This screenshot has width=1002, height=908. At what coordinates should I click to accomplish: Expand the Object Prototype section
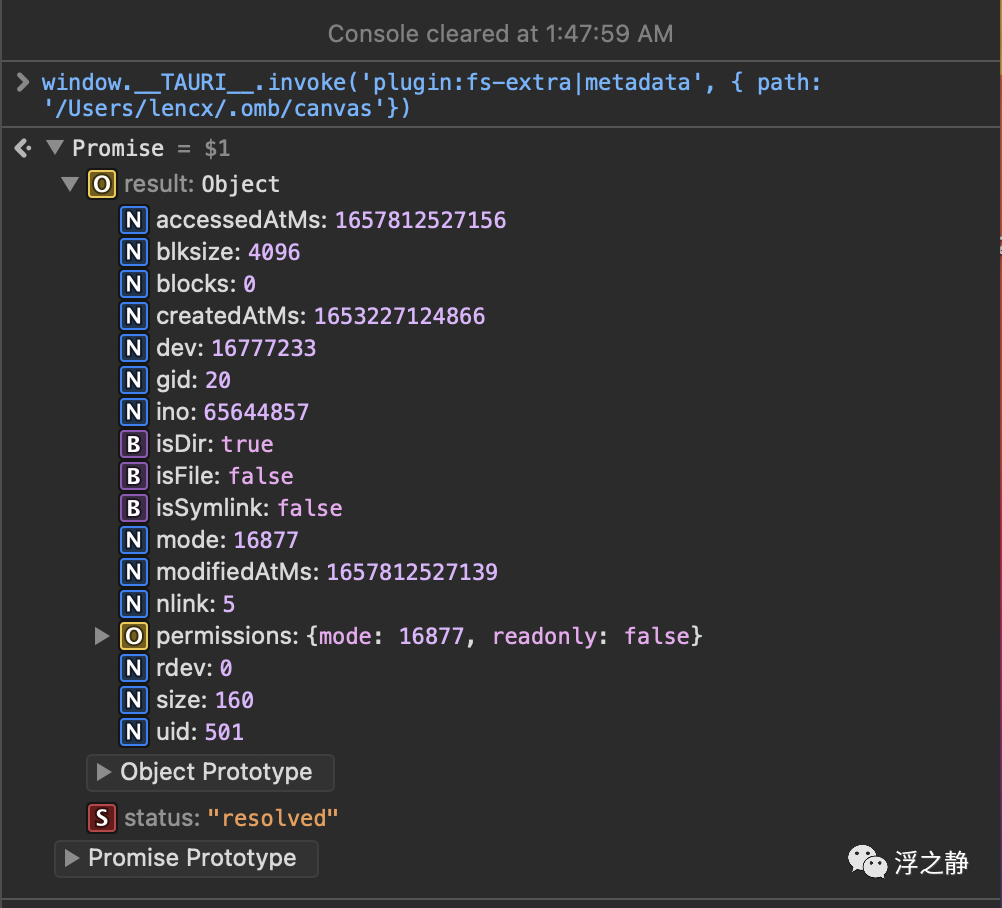point(103,772)
